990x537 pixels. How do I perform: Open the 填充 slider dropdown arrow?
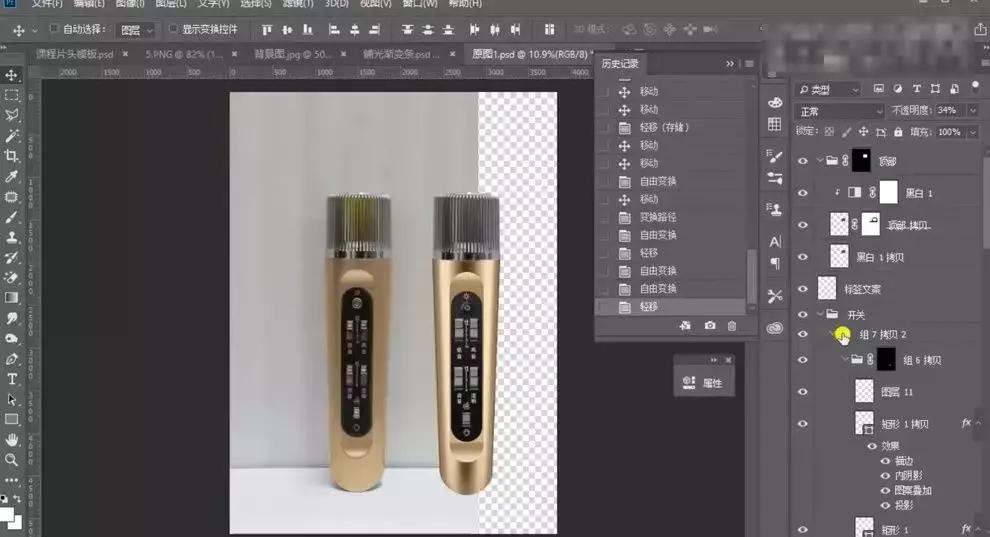[x=973, y=132]
